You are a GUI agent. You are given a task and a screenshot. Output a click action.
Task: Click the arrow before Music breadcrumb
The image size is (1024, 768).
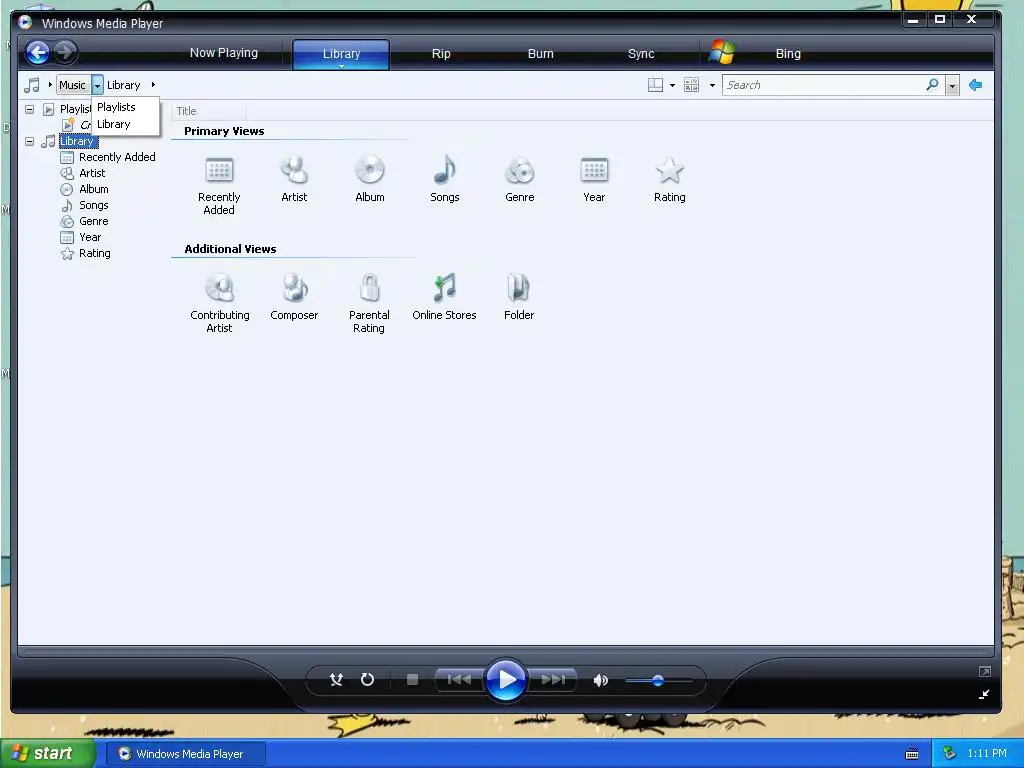coord(50,84)
